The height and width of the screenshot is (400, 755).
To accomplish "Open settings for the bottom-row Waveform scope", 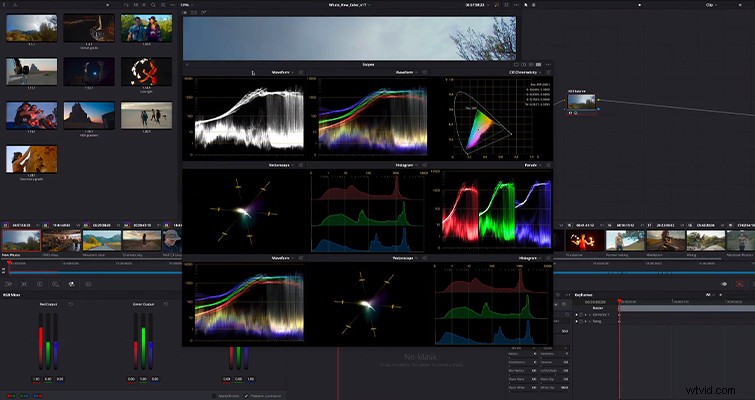I will 301,258.
